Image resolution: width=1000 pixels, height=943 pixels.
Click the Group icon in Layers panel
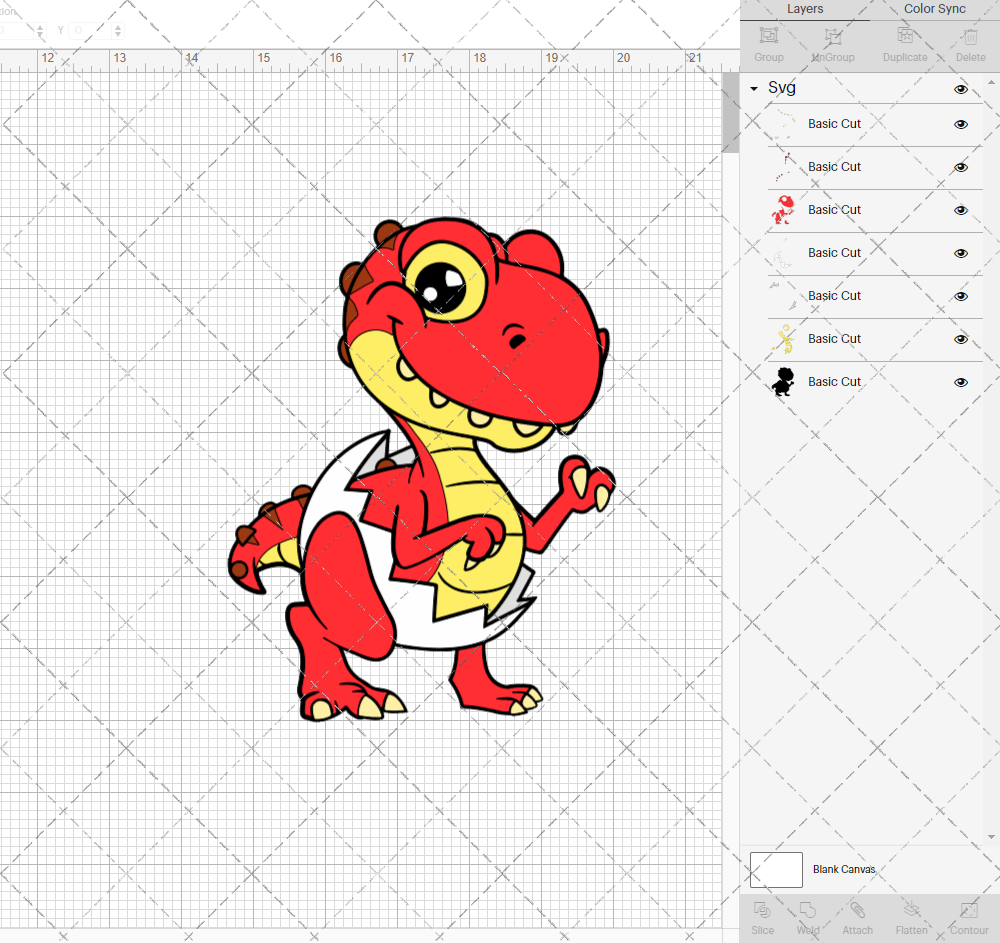click(x=768, y=35)
